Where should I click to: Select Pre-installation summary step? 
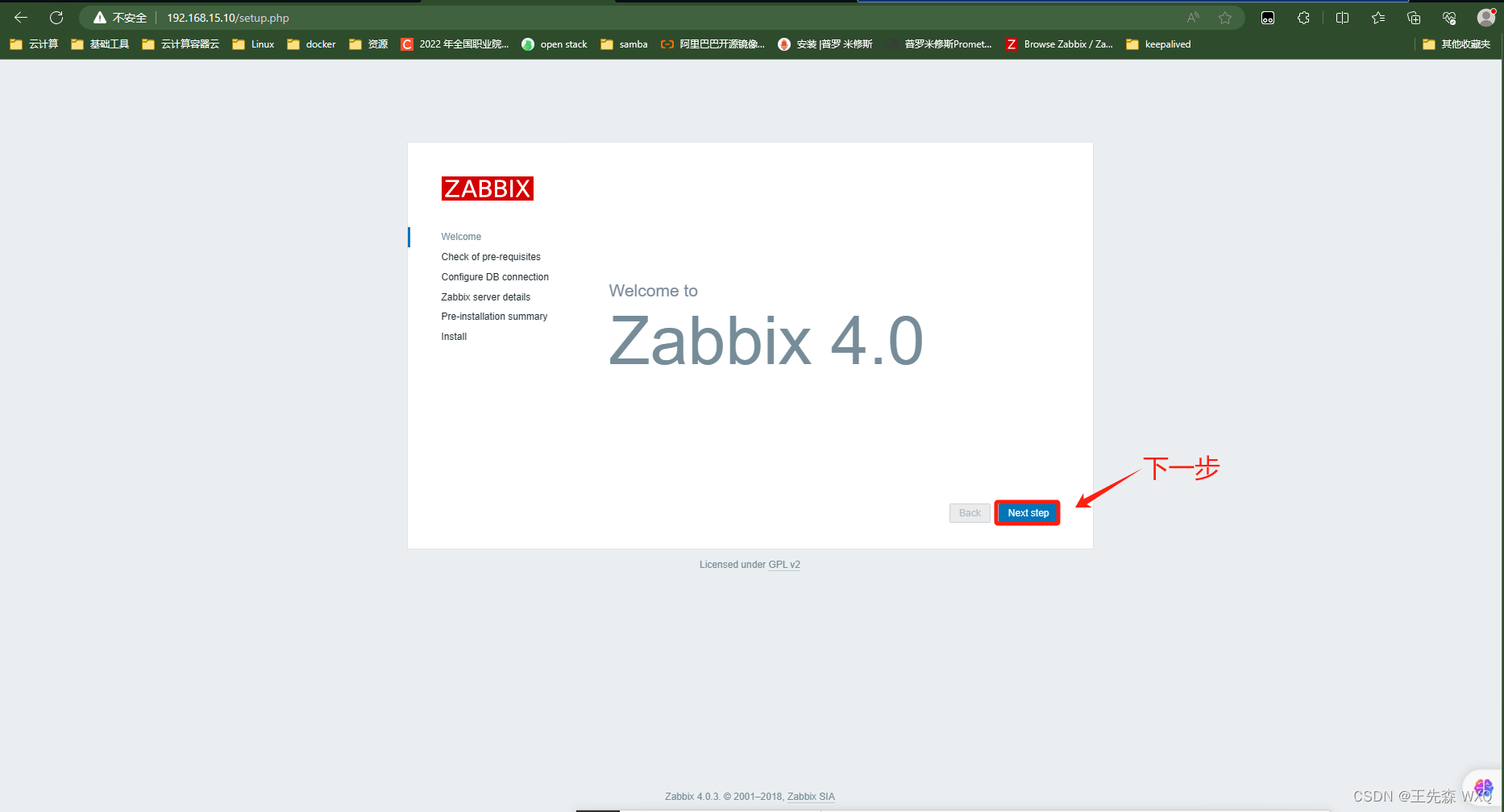(x=494, y=317)
